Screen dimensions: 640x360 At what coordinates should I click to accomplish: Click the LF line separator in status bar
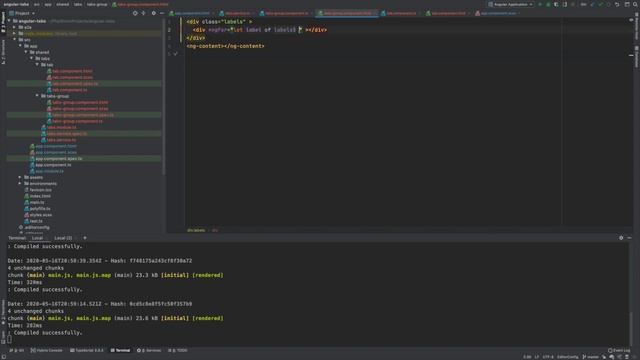tap(537, 357)
